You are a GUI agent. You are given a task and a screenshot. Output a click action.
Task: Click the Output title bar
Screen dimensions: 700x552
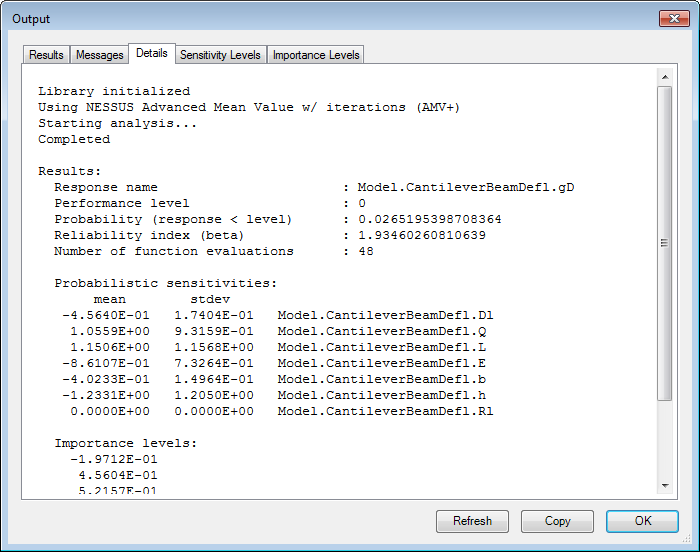300,19
